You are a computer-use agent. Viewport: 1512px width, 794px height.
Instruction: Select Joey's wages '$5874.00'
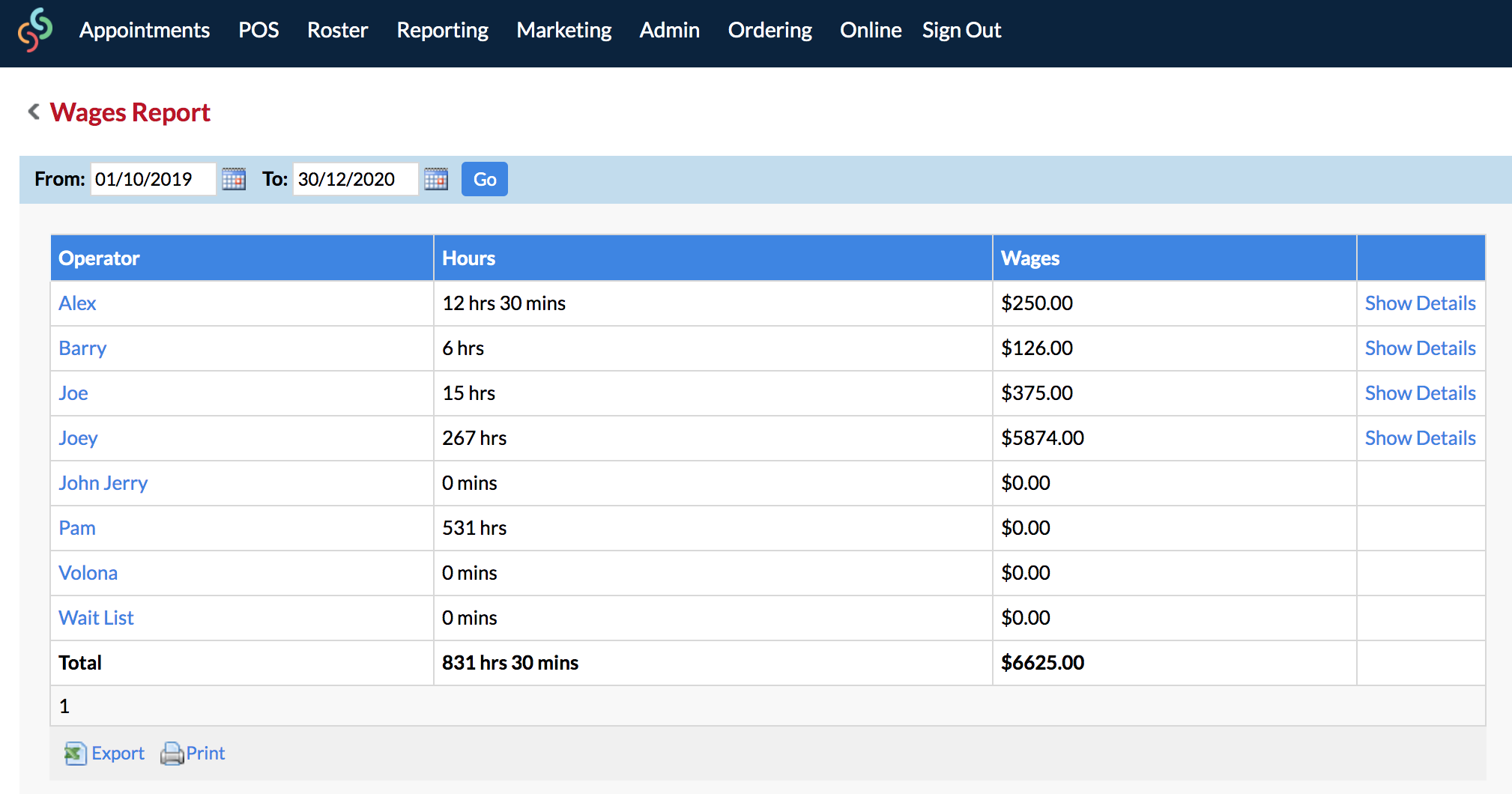coord(1042,438)
